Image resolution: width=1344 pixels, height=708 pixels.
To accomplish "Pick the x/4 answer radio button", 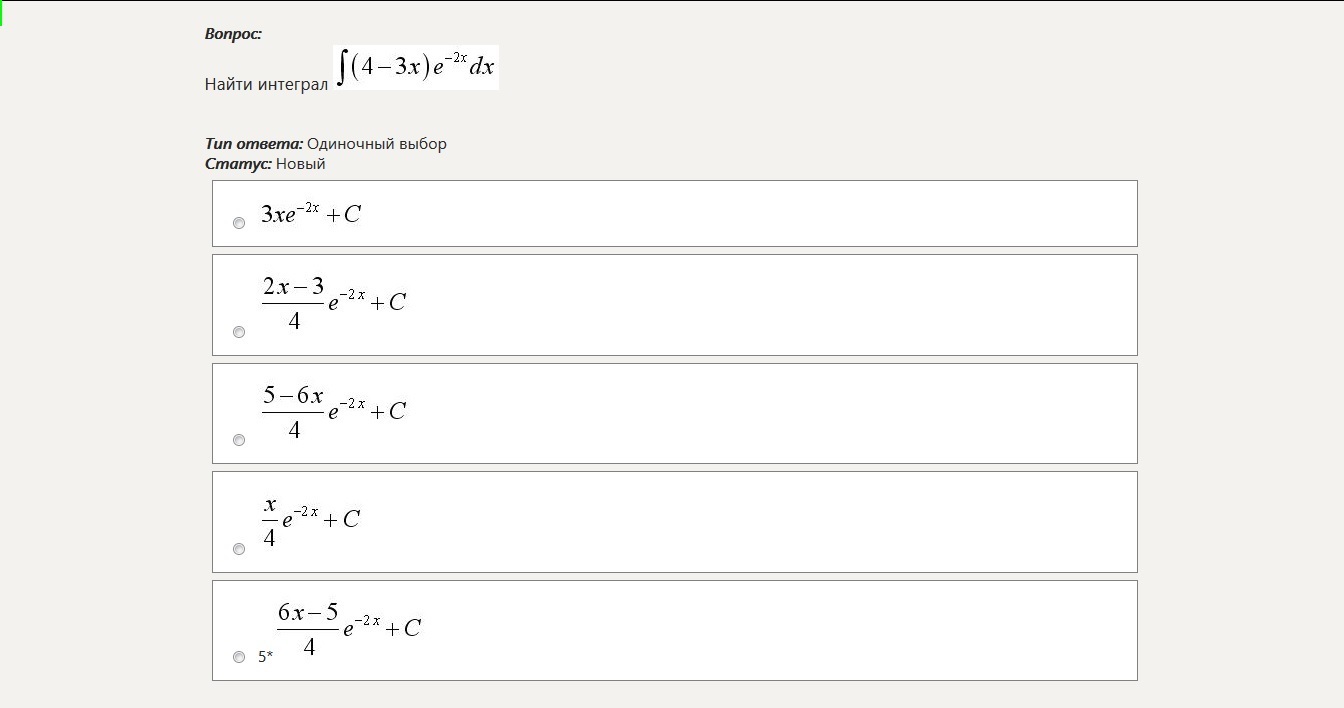I will pyautogui.click(x=239, y=549).
